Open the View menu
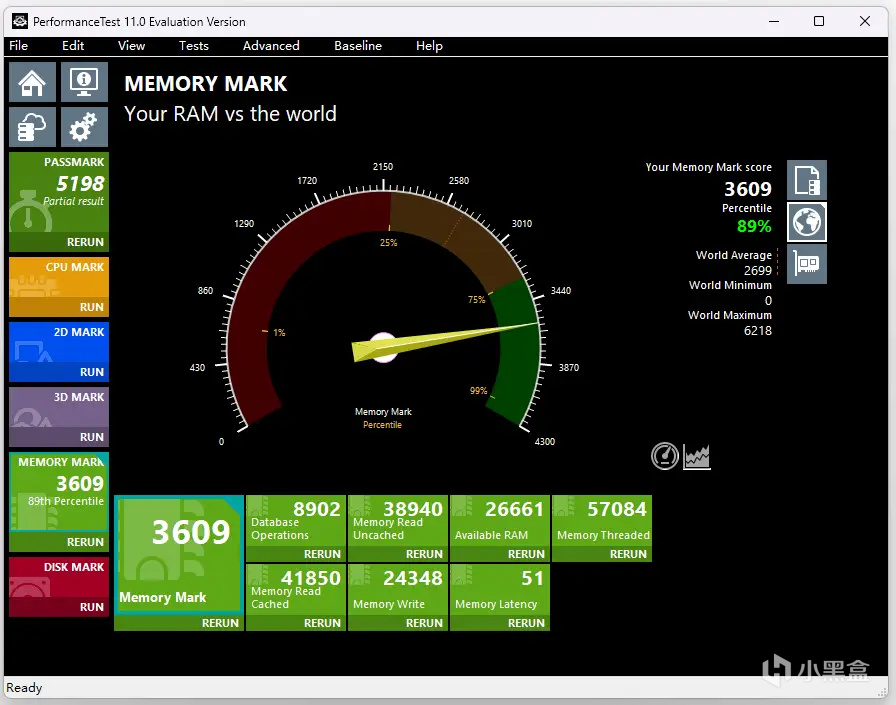This screenshot has width=896, height=705. pos(131,46)
